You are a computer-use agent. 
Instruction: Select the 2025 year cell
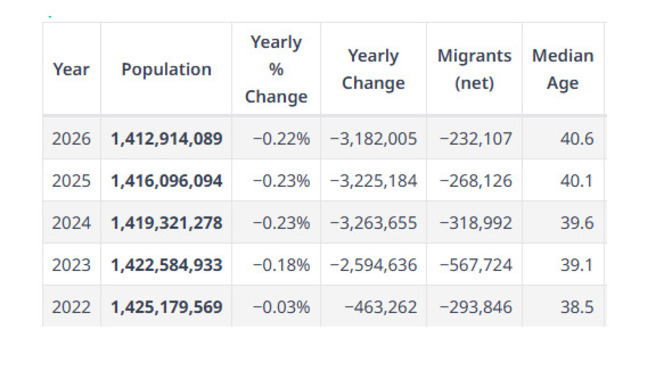(x=71, y=181)
